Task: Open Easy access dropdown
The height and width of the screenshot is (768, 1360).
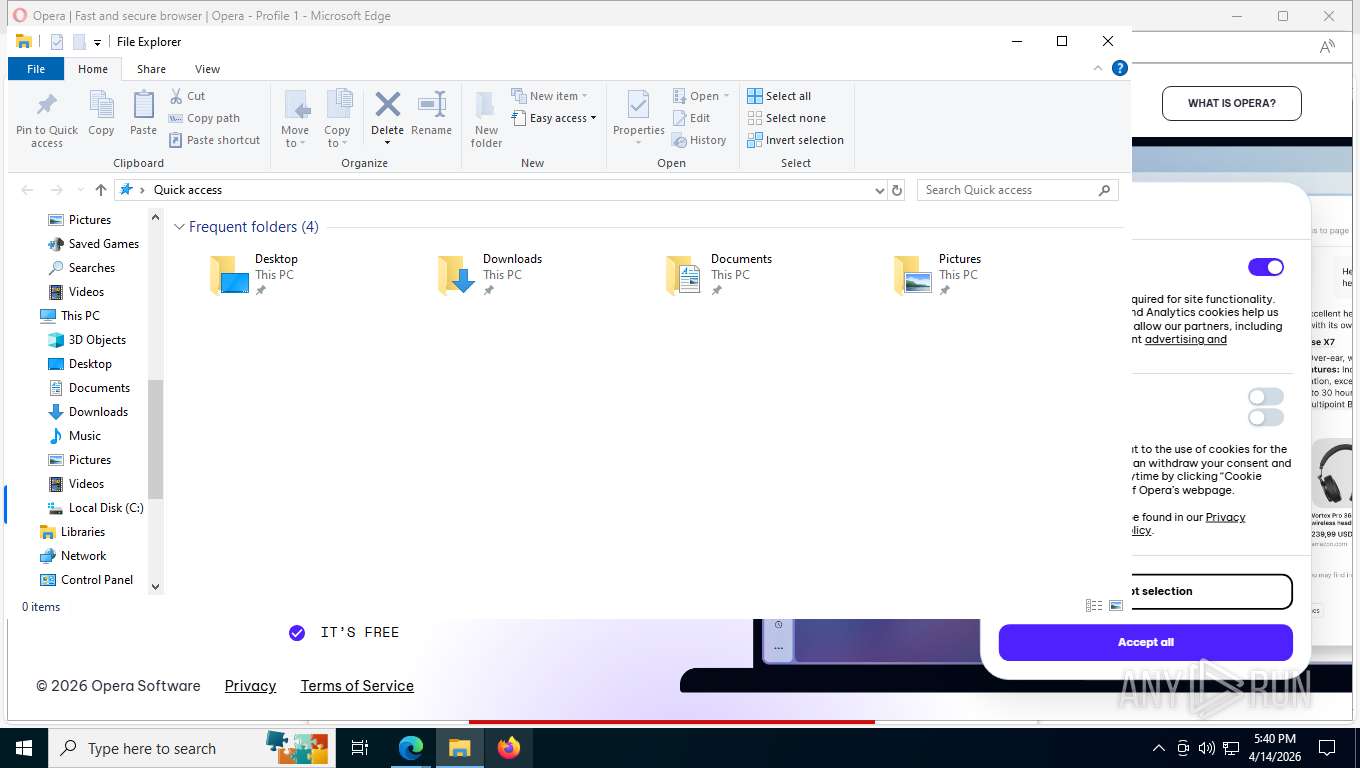Action: pyautogui.click(x=553, y=118)
